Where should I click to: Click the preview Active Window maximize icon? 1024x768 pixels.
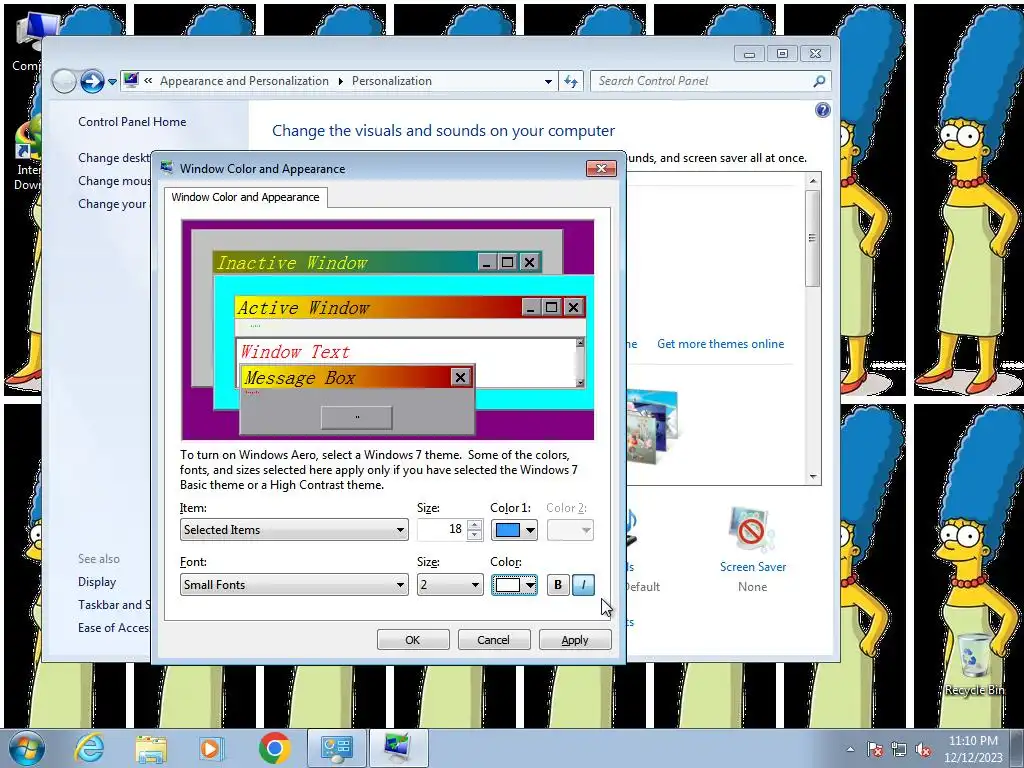[x=551, y=307]
